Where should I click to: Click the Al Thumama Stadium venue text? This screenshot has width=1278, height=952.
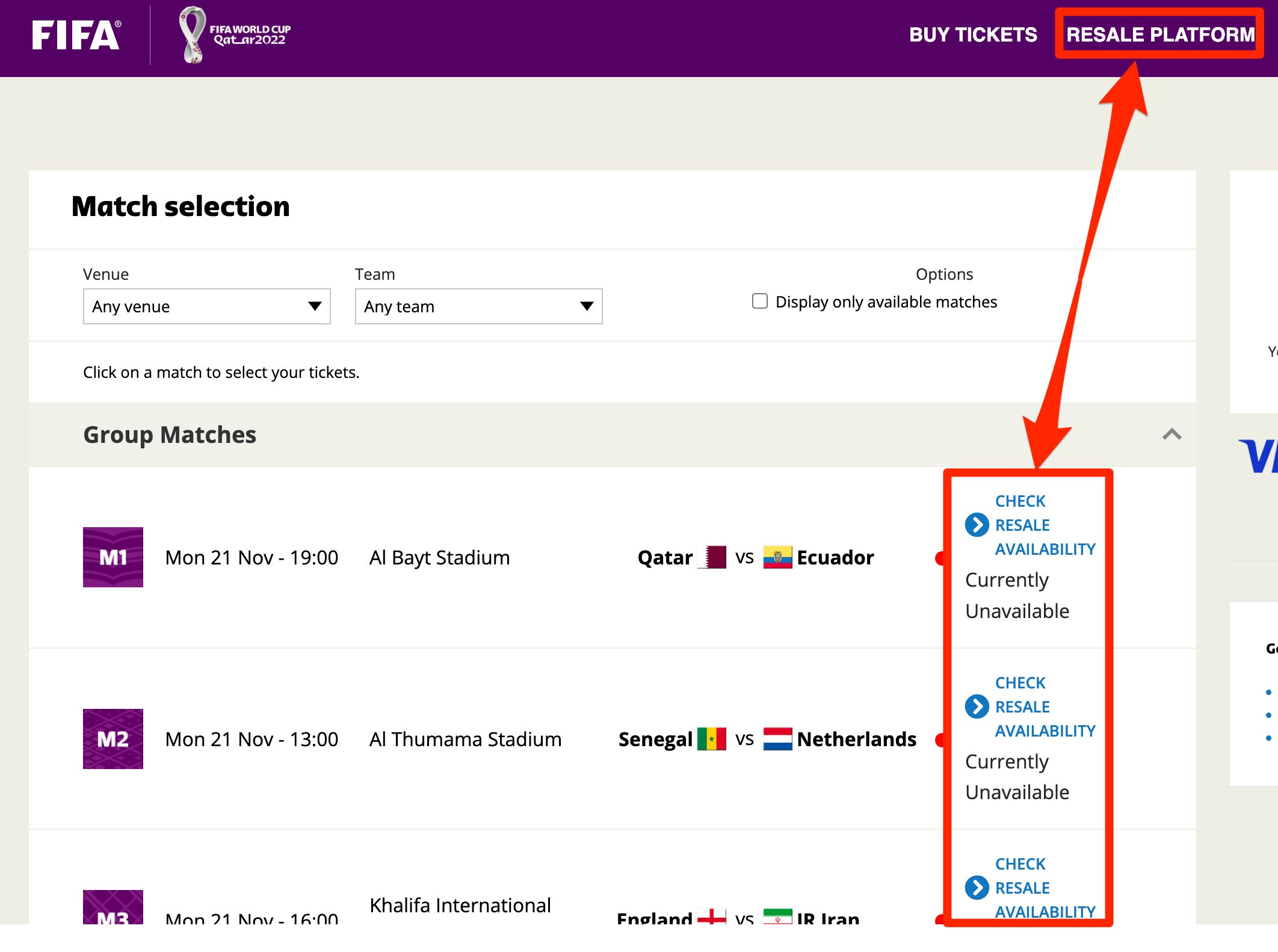pos(465,740)
